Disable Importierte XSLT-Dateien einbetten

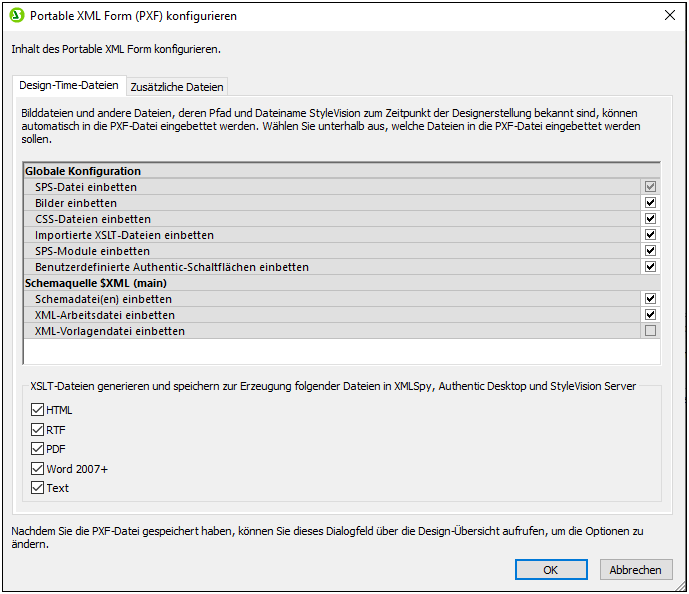click(x=650, y=235)
